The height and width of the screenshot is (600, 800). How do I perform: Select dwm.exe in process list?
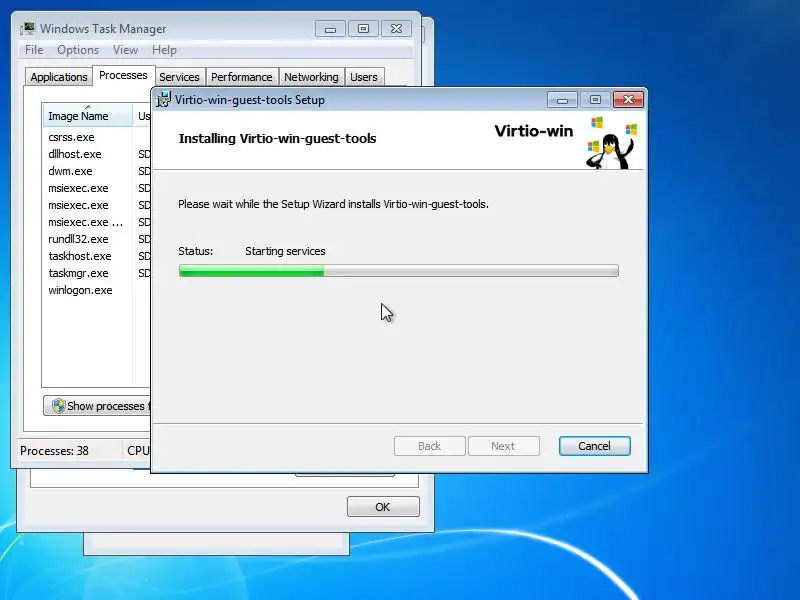pos(70,171)
